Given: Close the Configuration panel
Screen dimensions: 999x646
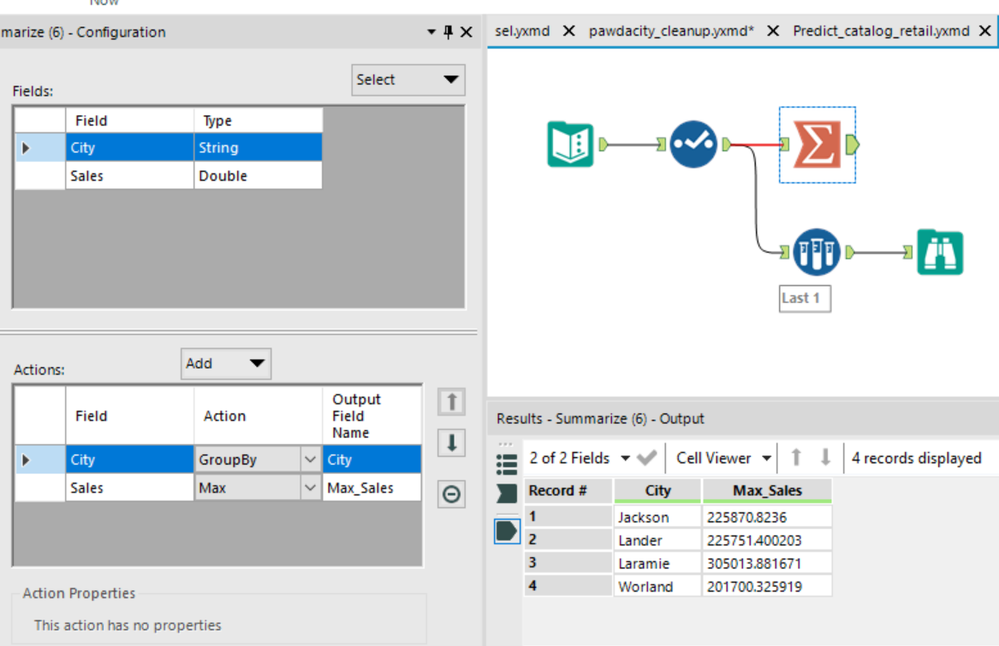Looking at the screenshot, I should pyautogui.click(x=466, y=32).
